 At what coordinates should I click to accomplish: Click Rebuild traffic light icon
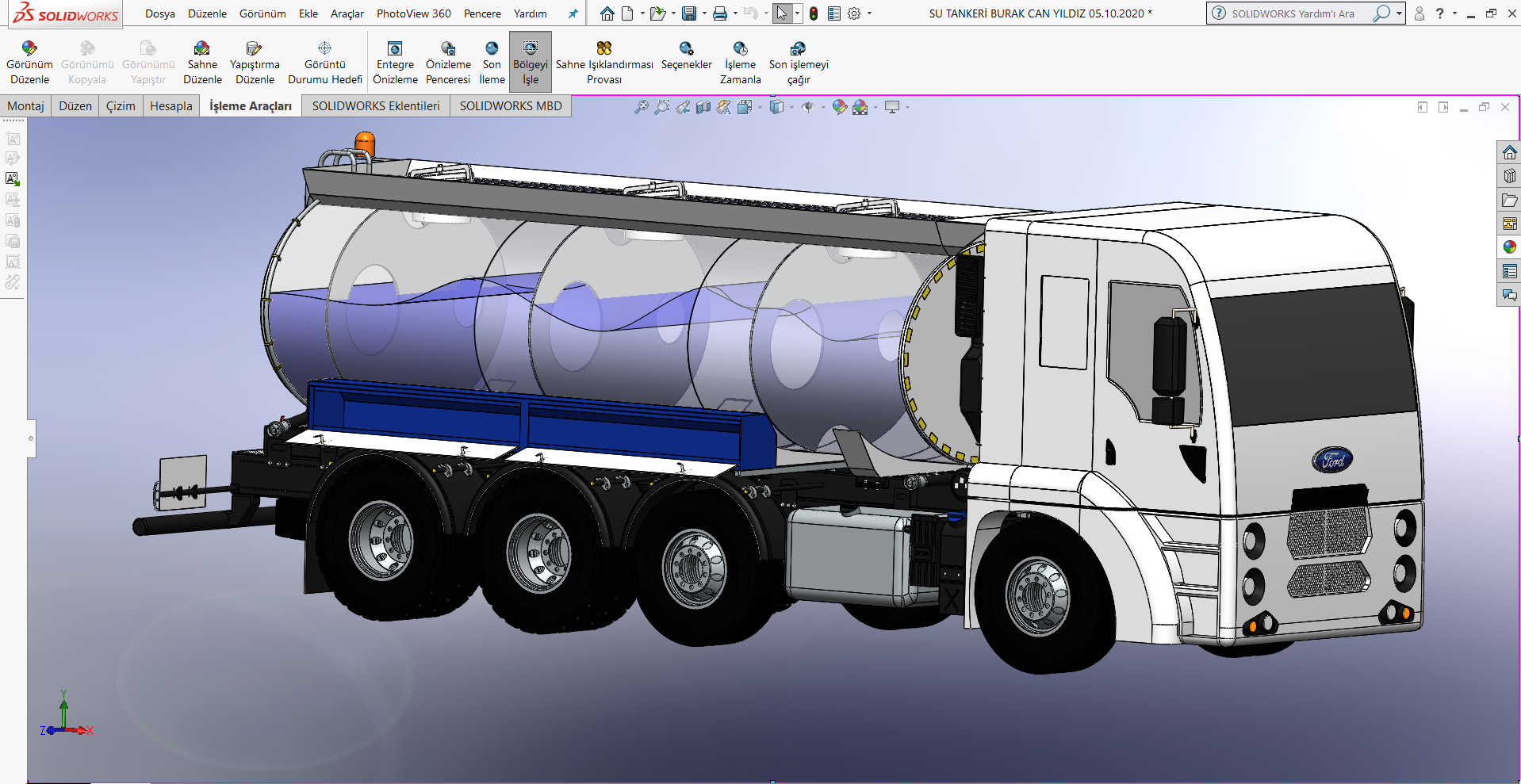point(814,13)
